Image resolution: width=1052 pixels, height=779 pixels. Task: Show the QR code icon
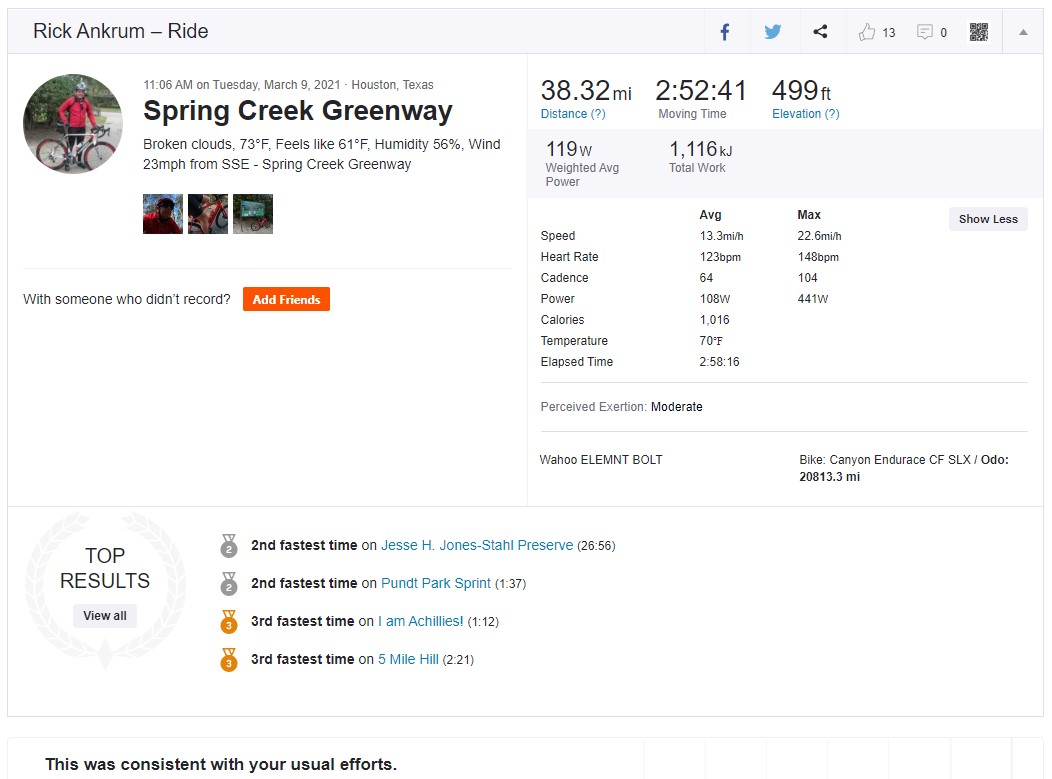pyautogui.click(x=979, y=32)
